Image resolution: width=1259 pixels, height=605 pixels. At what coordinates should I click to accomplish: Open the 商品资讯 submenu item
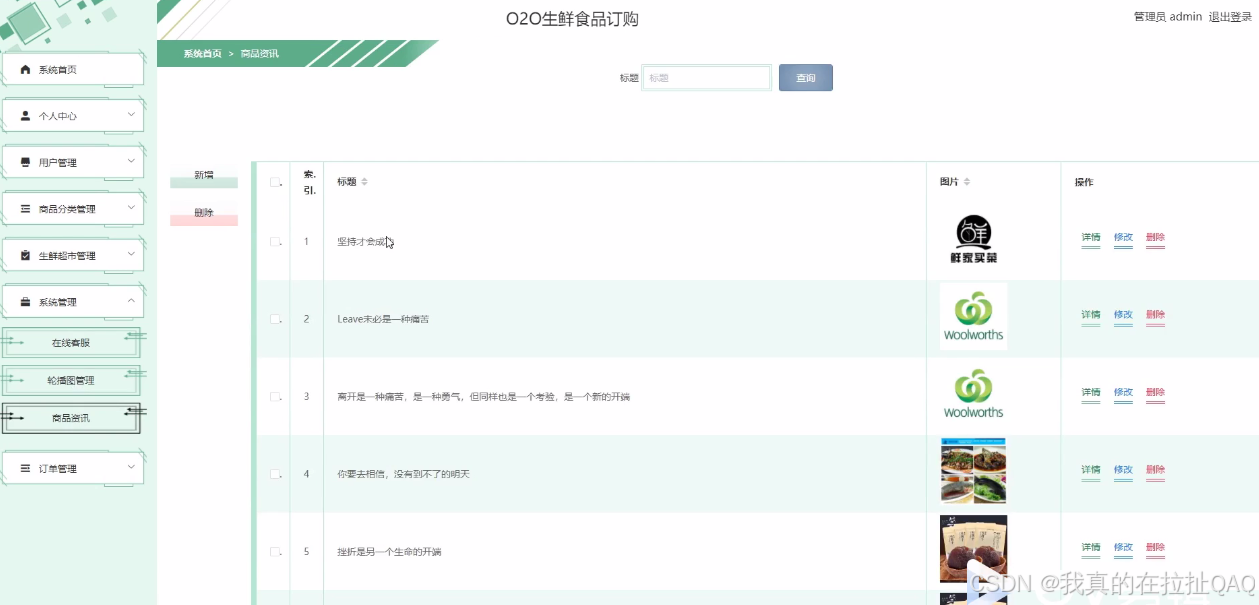[x=71, y=418]
